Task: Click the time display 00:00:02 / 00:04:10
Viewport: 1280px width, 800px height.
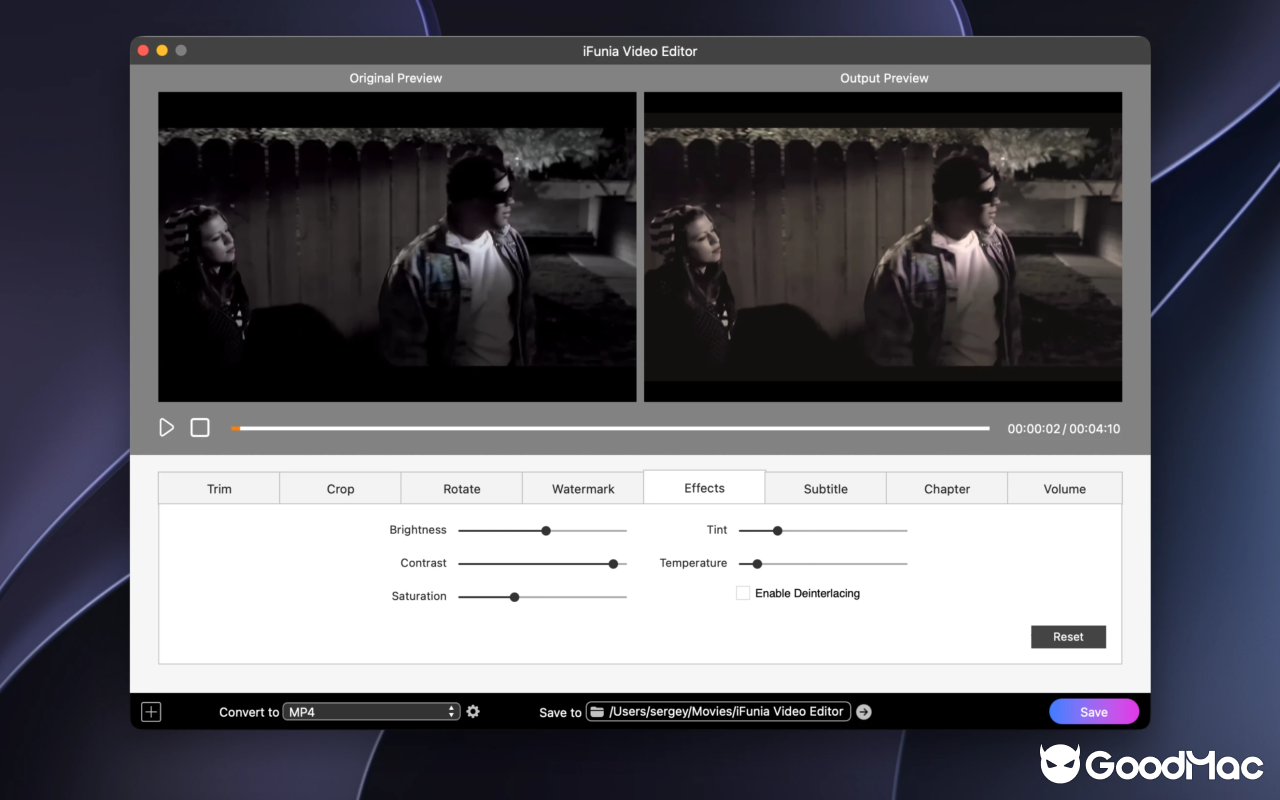Action: 1064,429
